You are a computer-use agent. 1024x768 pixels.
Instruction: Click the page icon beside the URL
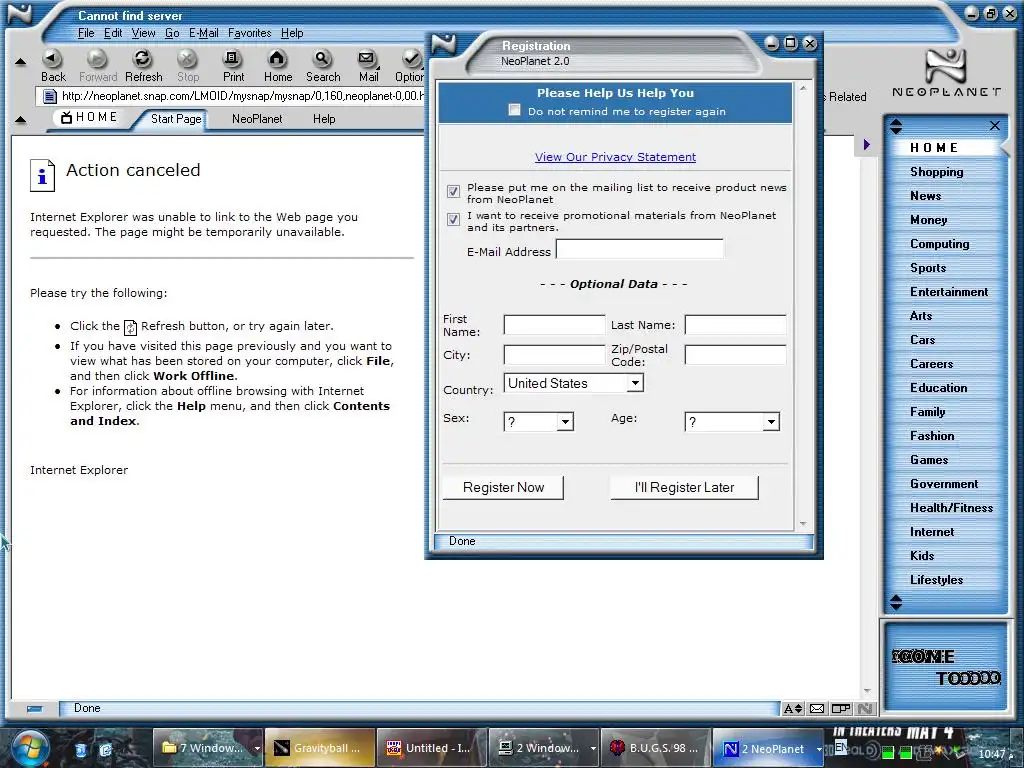point(50,97)
